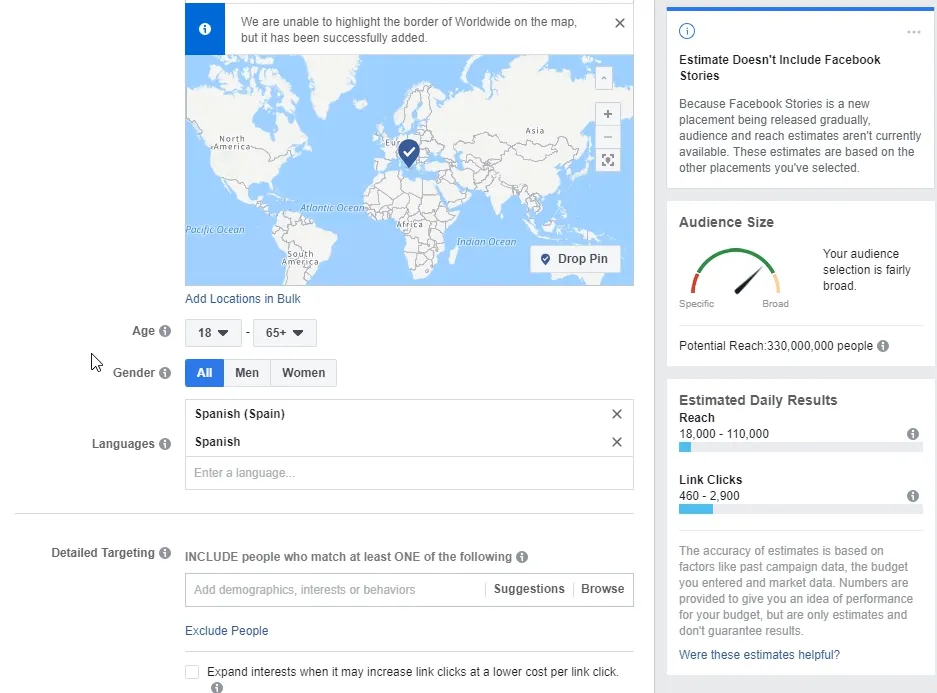Click the Reach estimate info icon
This screenshot has width=937, height=693.
pos(912,434)
